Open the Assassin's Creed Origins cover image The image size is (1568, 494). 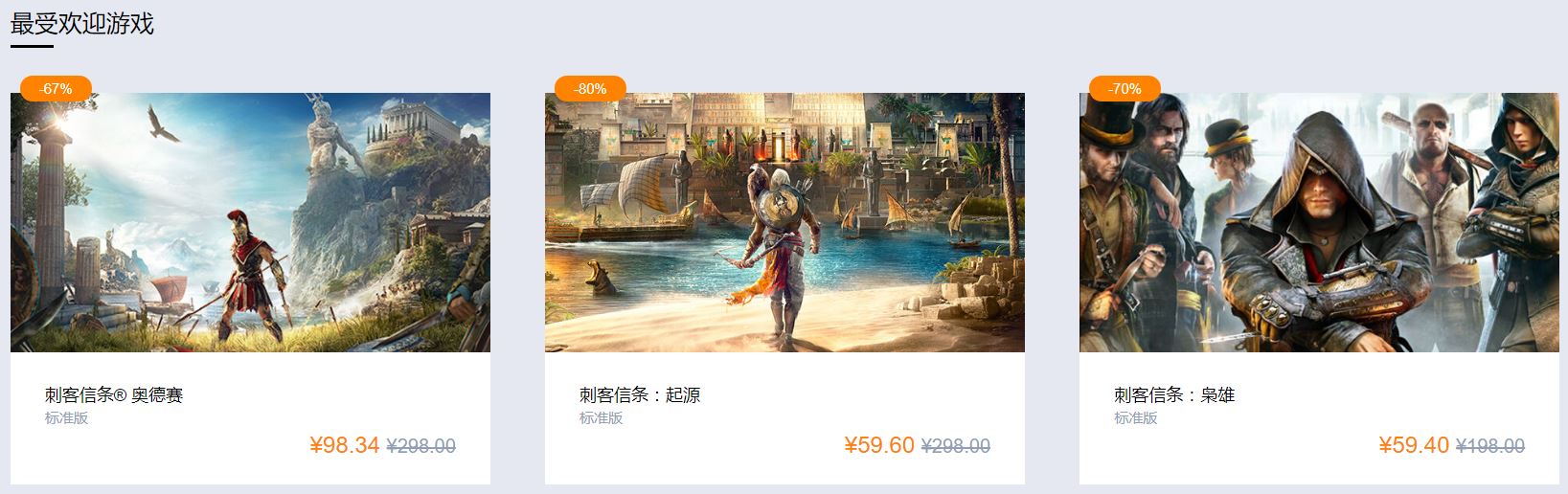tap(784, 222)
